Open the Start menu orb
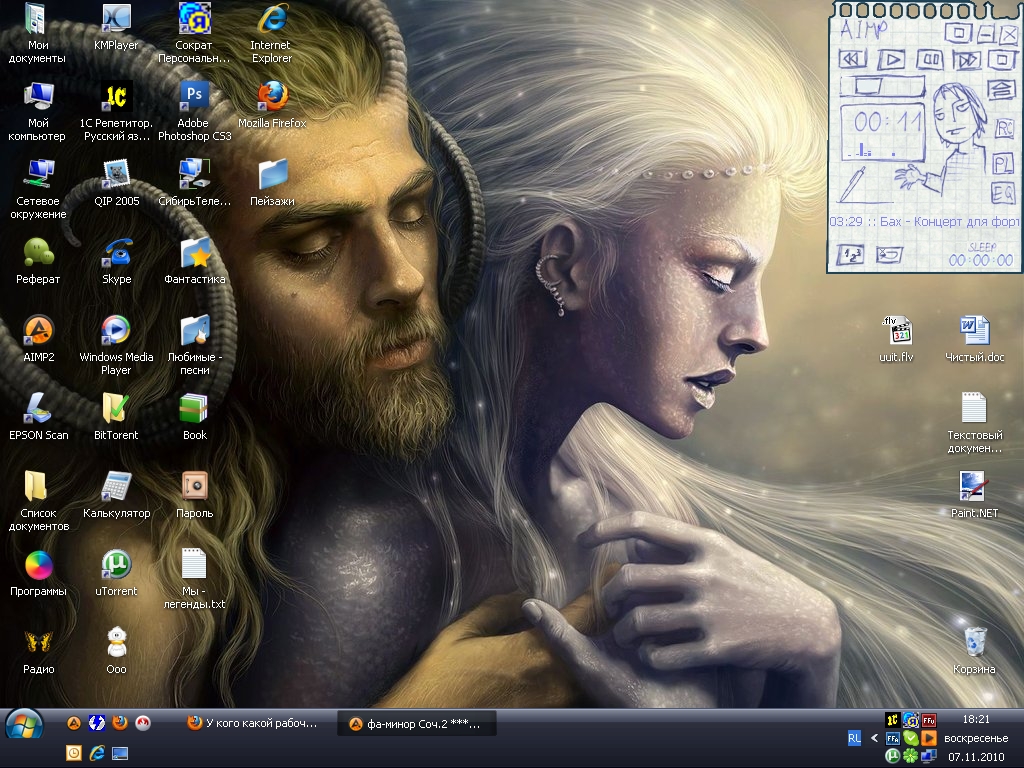 tap(24, 724)
